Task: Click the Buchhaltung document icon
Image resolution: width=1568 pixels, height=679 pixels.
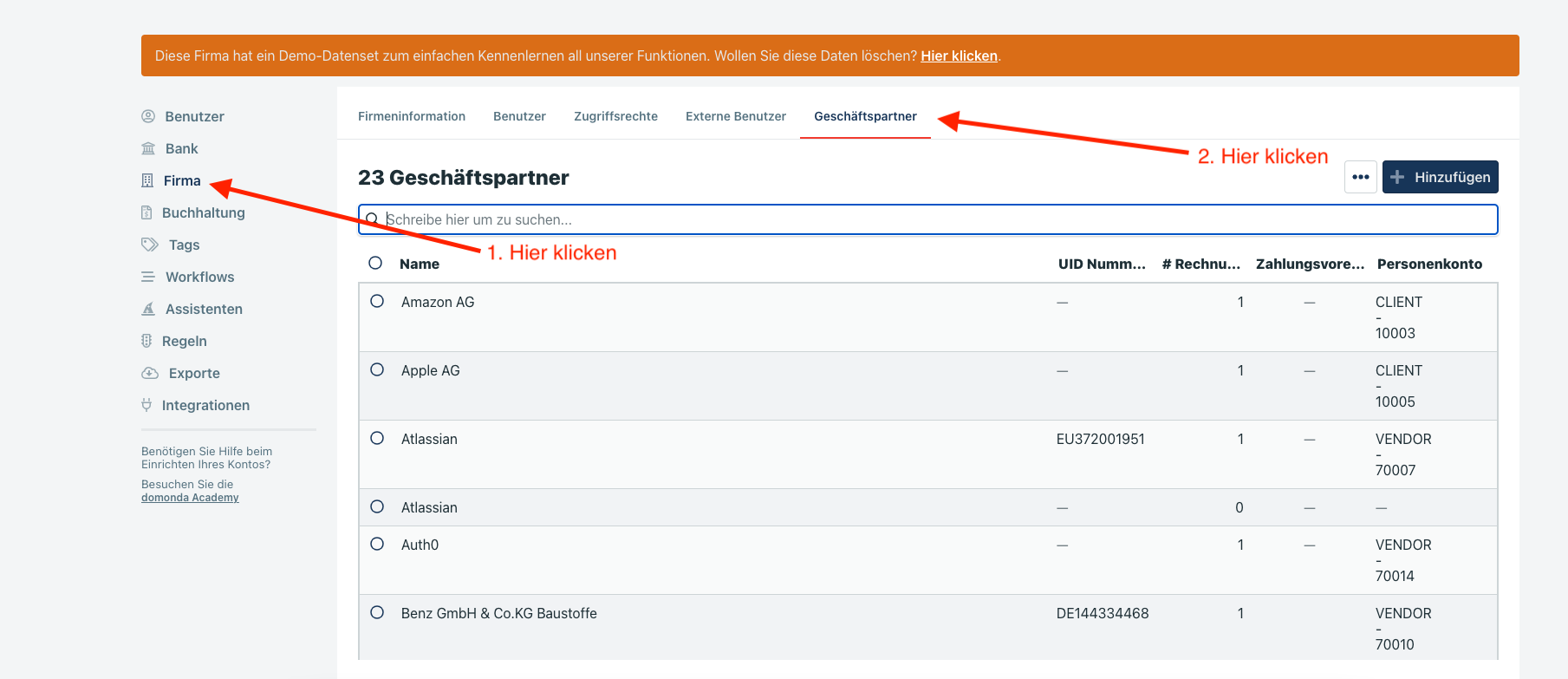Action: 146,212
